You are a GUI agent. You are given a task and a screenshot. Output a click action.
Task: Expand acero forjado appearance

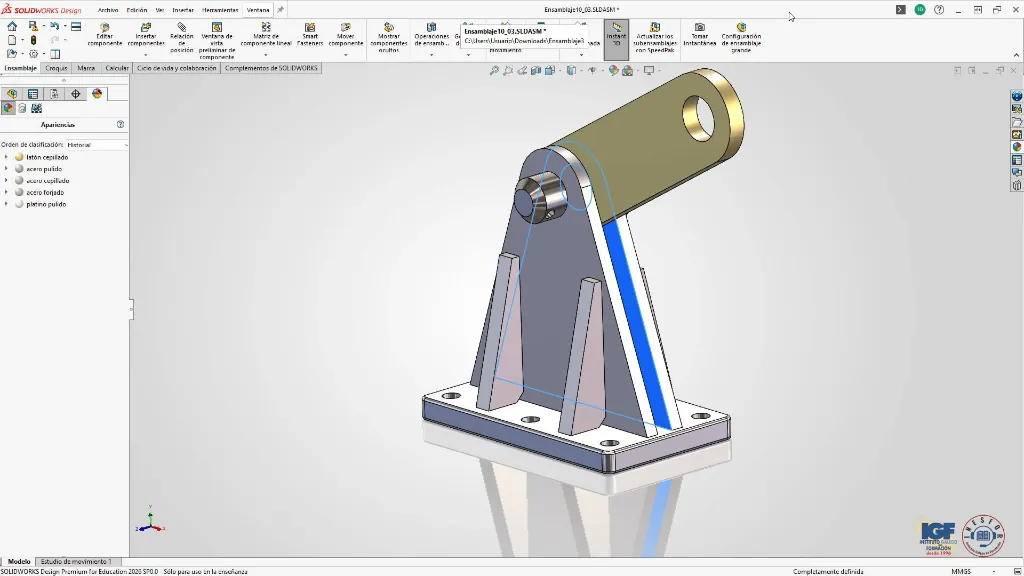[x=7, y=193]
